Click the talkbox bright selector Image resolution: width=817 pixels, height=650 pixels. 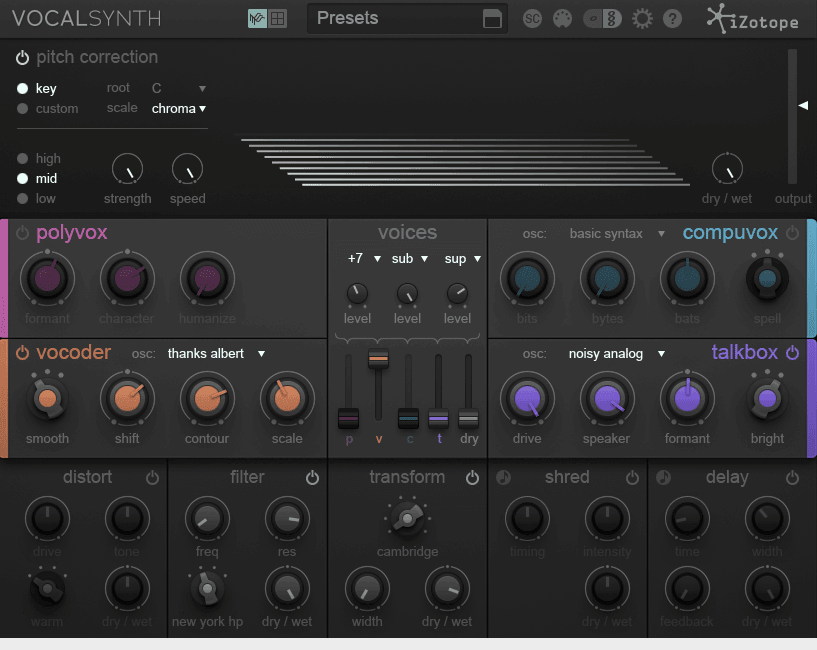click(767, 398)
